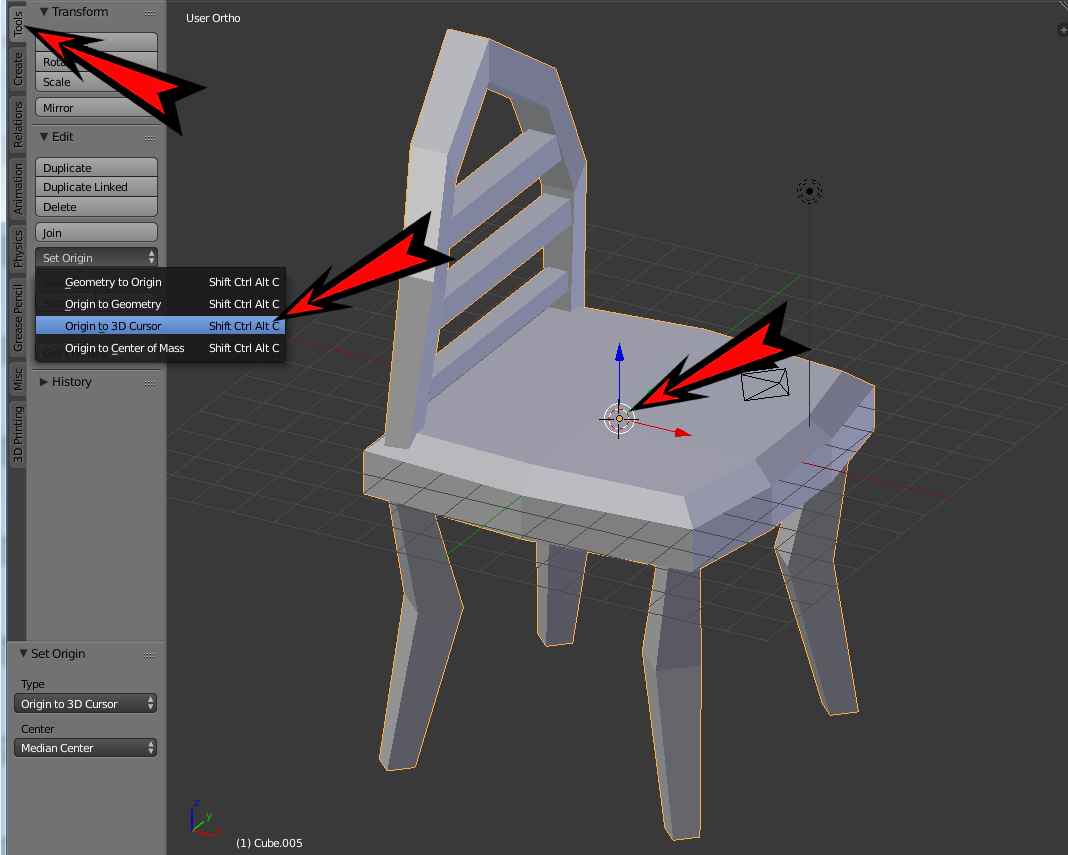Click the red X-axis manipulator arrow
This screenshot has height=855, width=1068.
(x=682, y=433)
